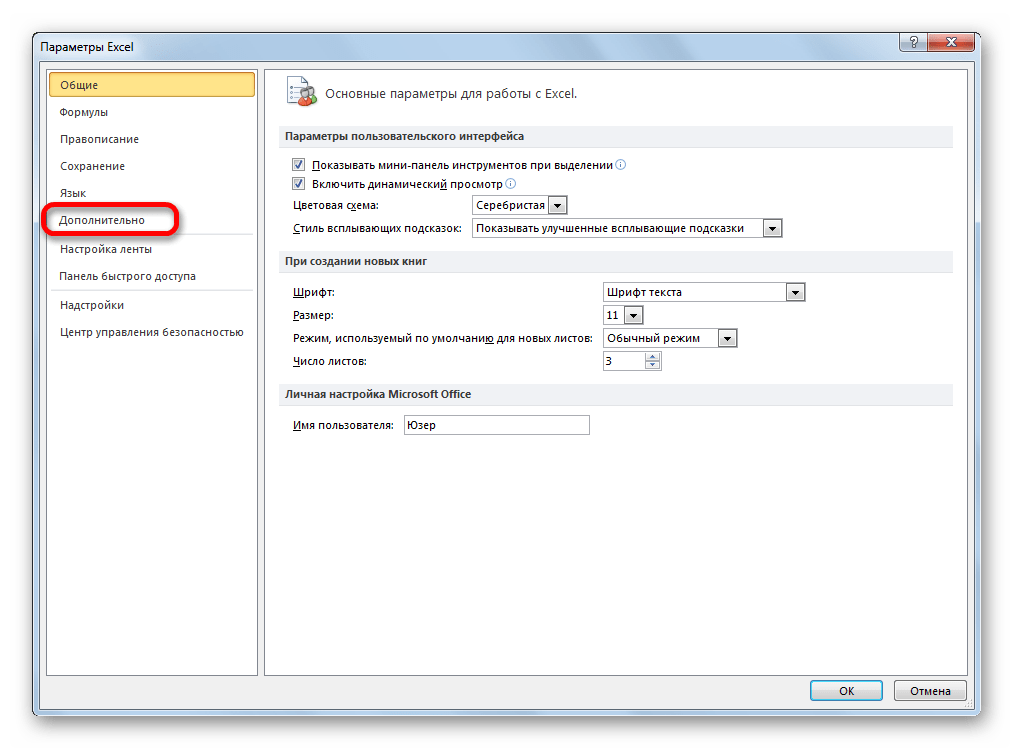Image resolution: width=1014 pixels, height=749 pixels.
Task: Click the Excel options header icon
Action: pos(302,92)
